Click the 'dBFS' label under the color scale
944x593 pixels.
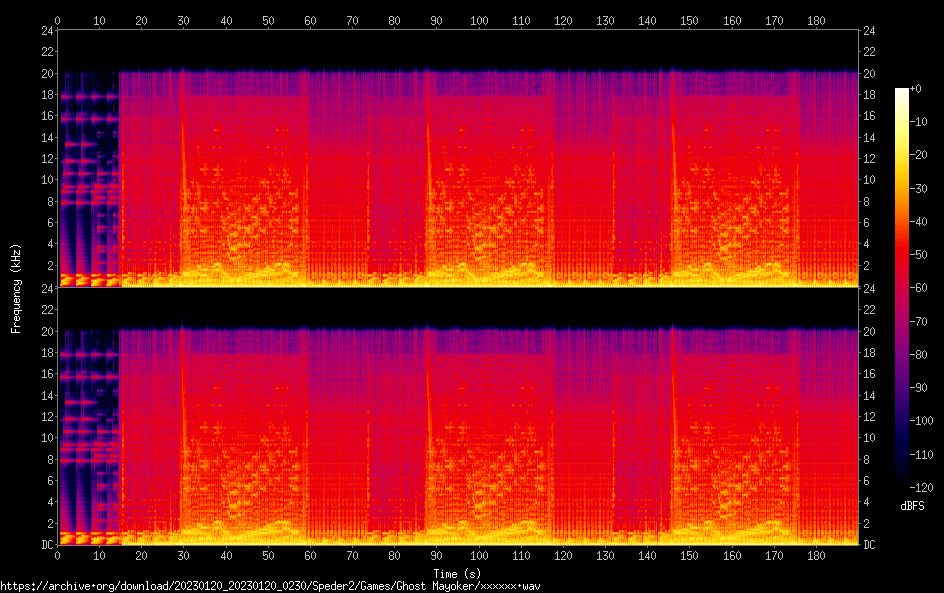(912, 507)
